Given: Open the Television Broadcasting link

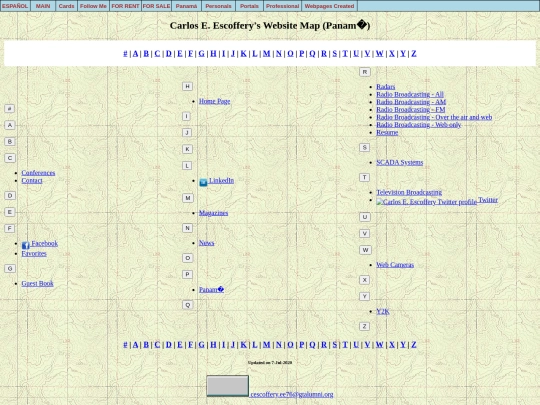Looking at the screenshot, I should pos(409,192).
